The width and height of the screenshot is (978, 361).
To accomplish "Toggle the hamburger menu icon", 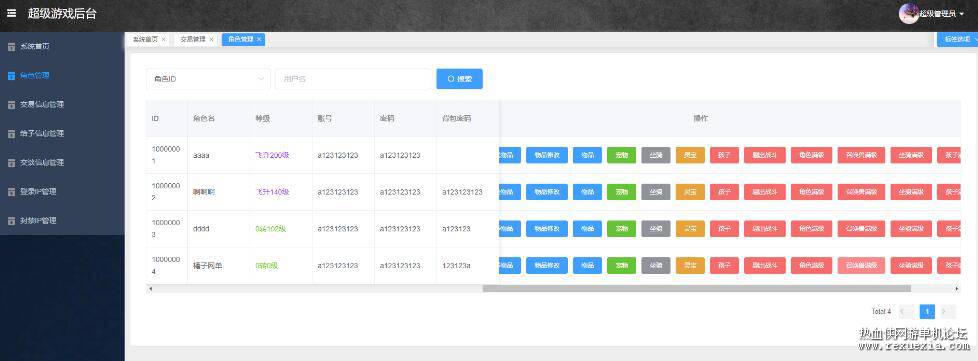I will coord(11,13).
